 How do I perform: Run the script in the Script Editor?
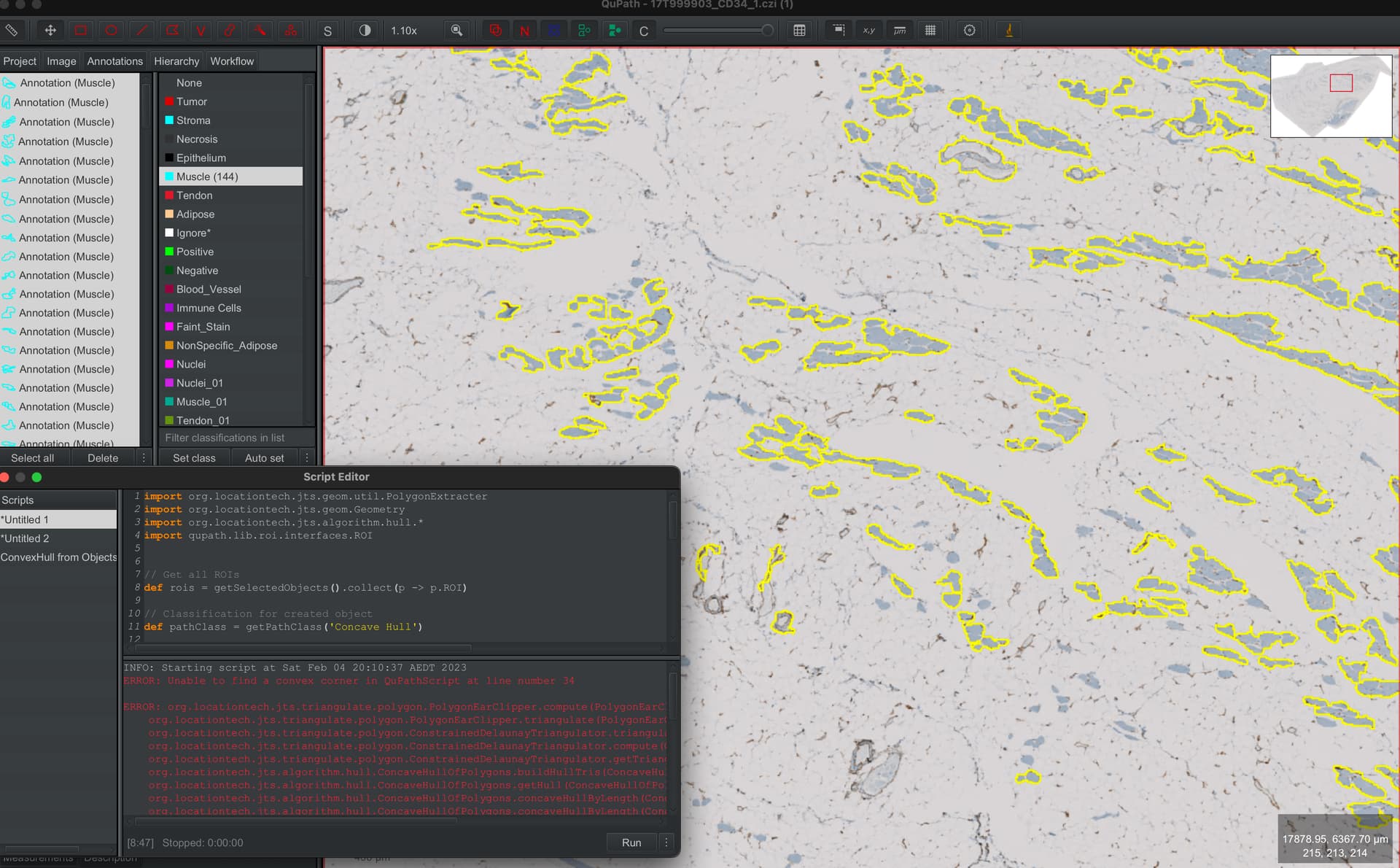coord(630,842)
